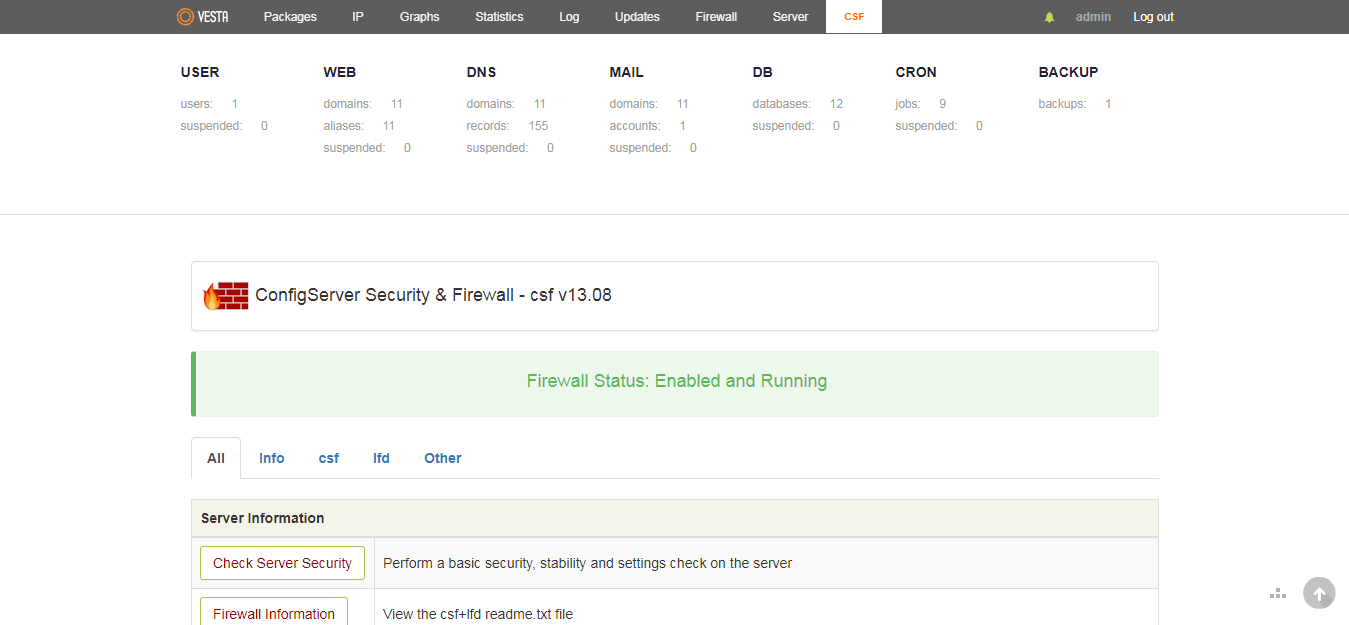Click 'Perform a basic security' description text
The width and height of the screenshot is (1349, 625).
[x=587, y=563]
